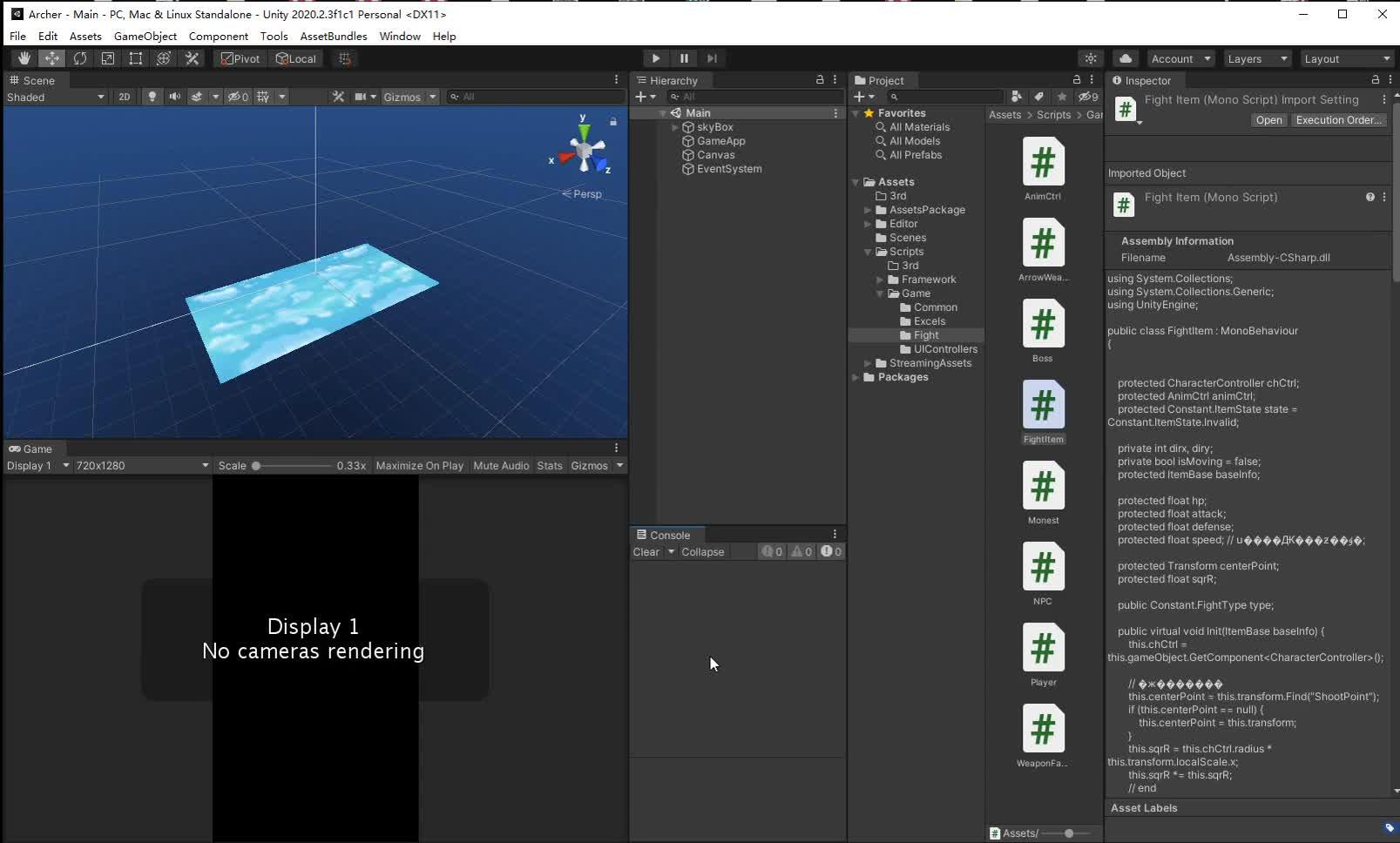Toggle 2D view in the Scene panel
Image resolution: width=1400 pixels, height=843 pixels.
coord(124,97)
